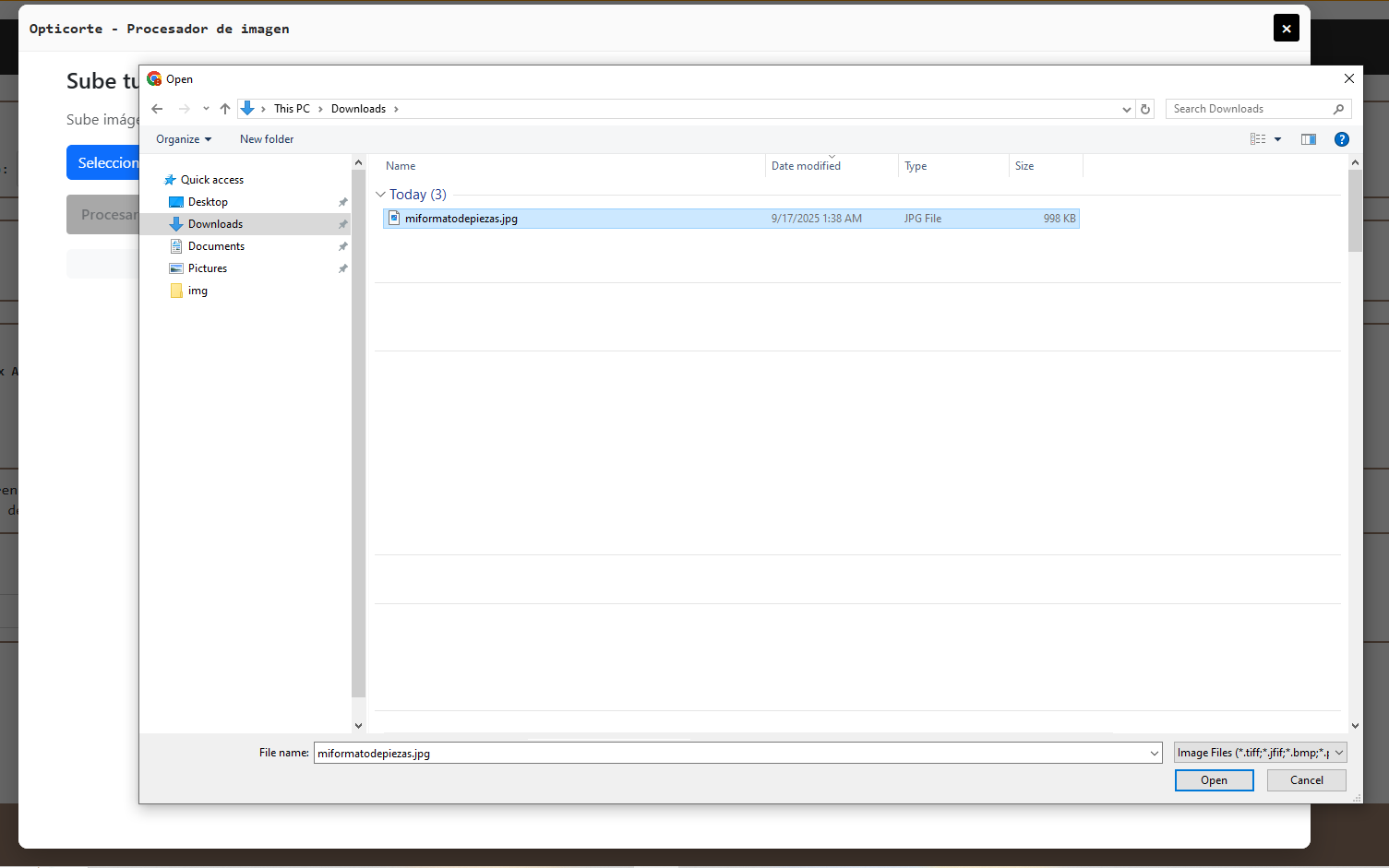Click New folder in toolbar
1389x868 pixels.
tap(267, 139)
